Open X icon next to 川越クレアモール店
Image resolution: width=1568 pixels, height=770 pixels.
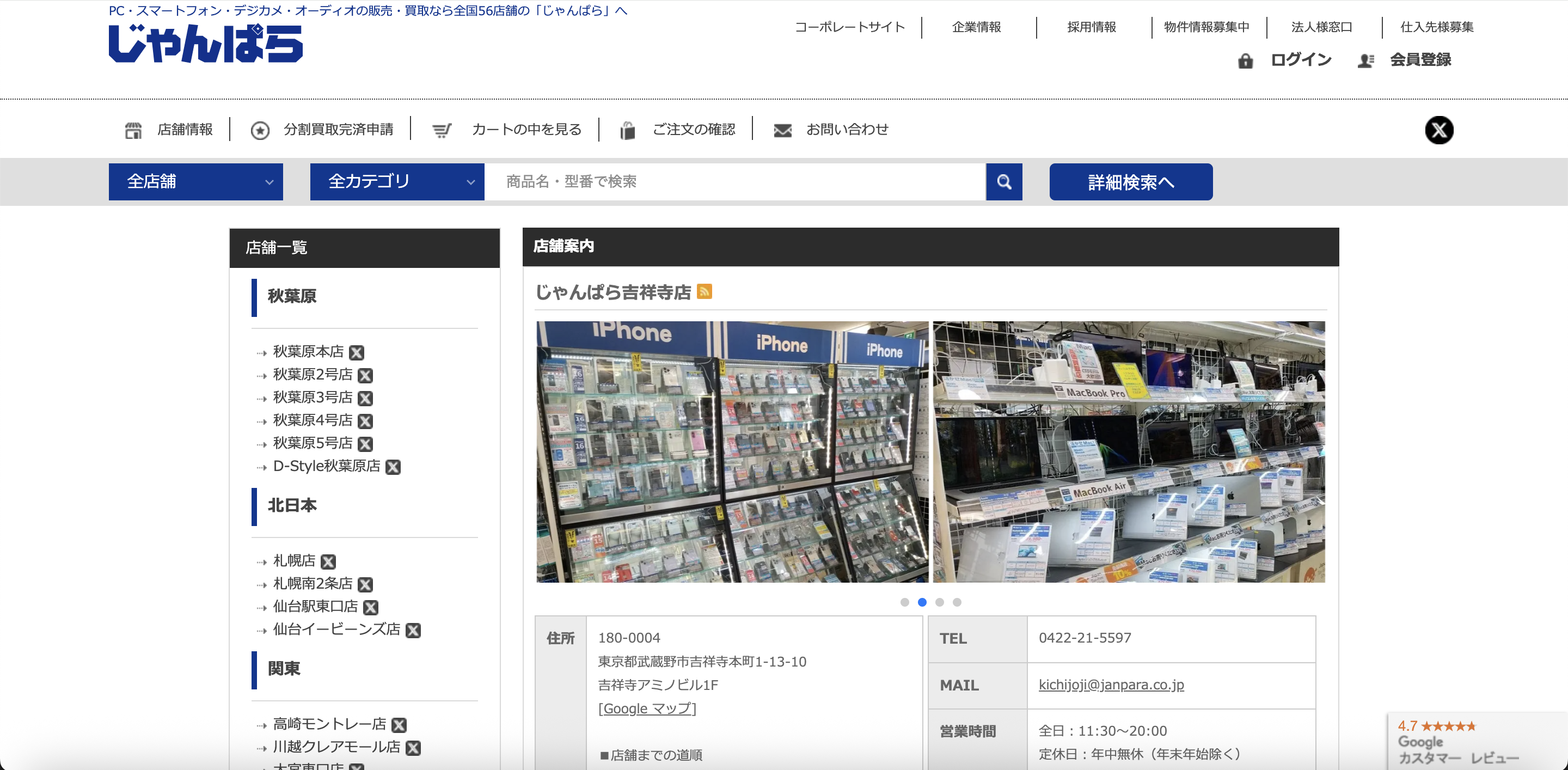click(413, 748)
